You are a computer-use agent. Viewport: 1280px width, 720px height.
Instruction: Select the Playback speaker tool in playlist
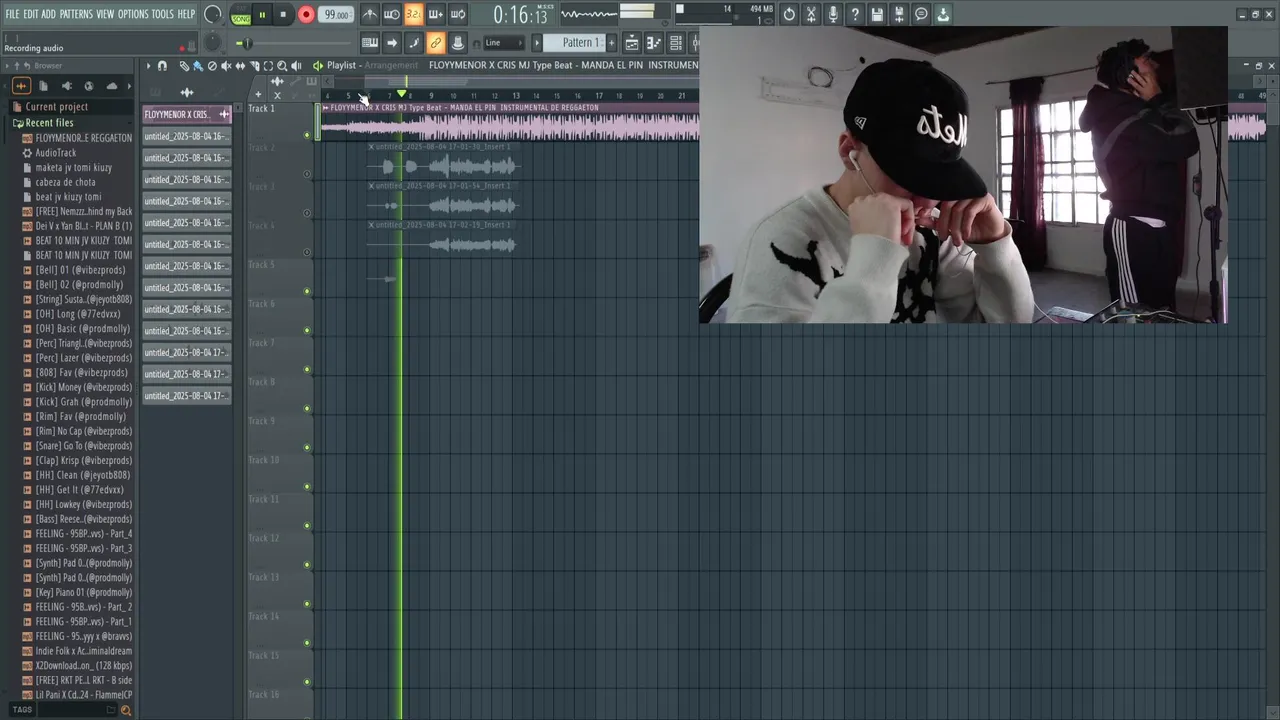click(296, 66)
